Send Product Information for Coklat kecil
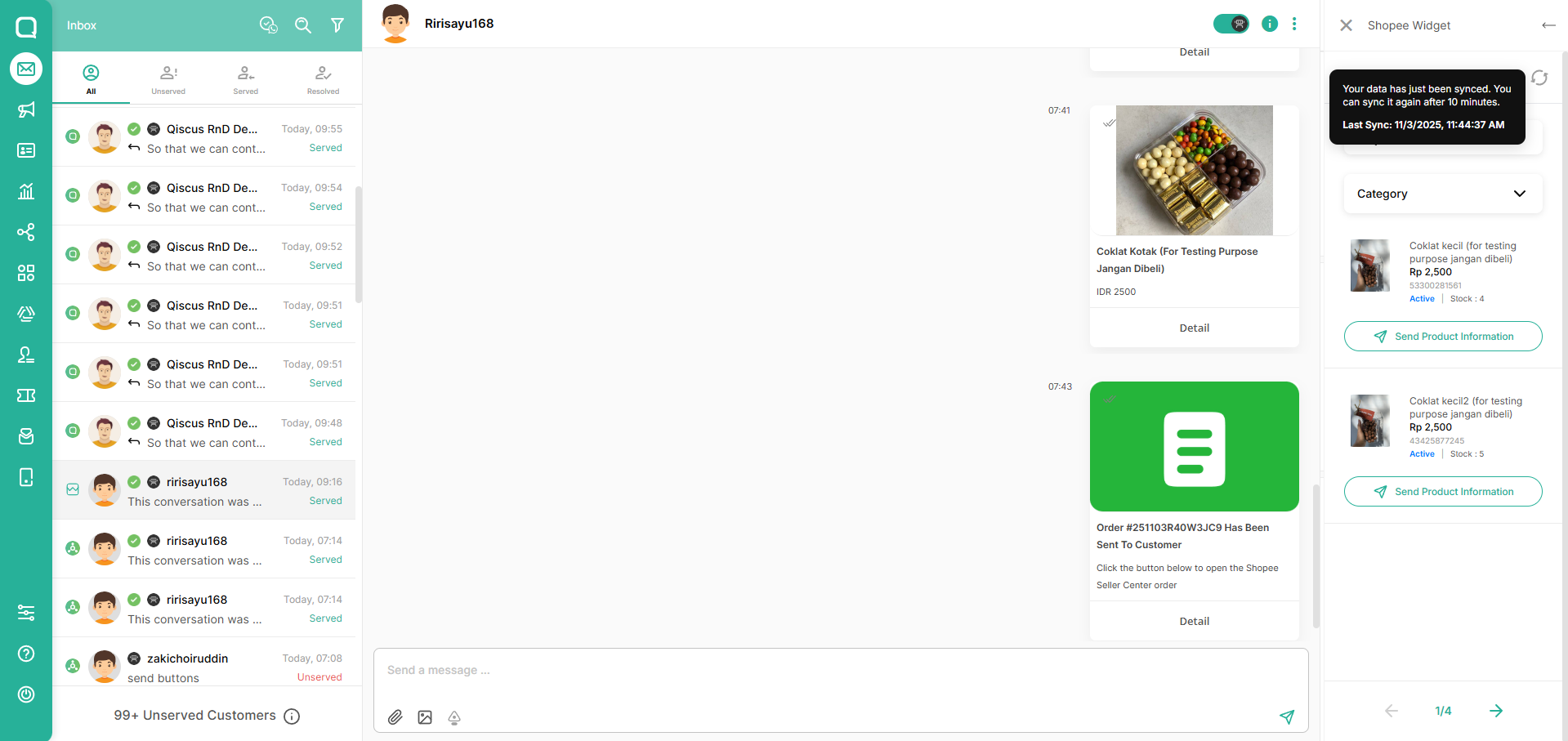1568x741 pixels. click(1443, 337)
